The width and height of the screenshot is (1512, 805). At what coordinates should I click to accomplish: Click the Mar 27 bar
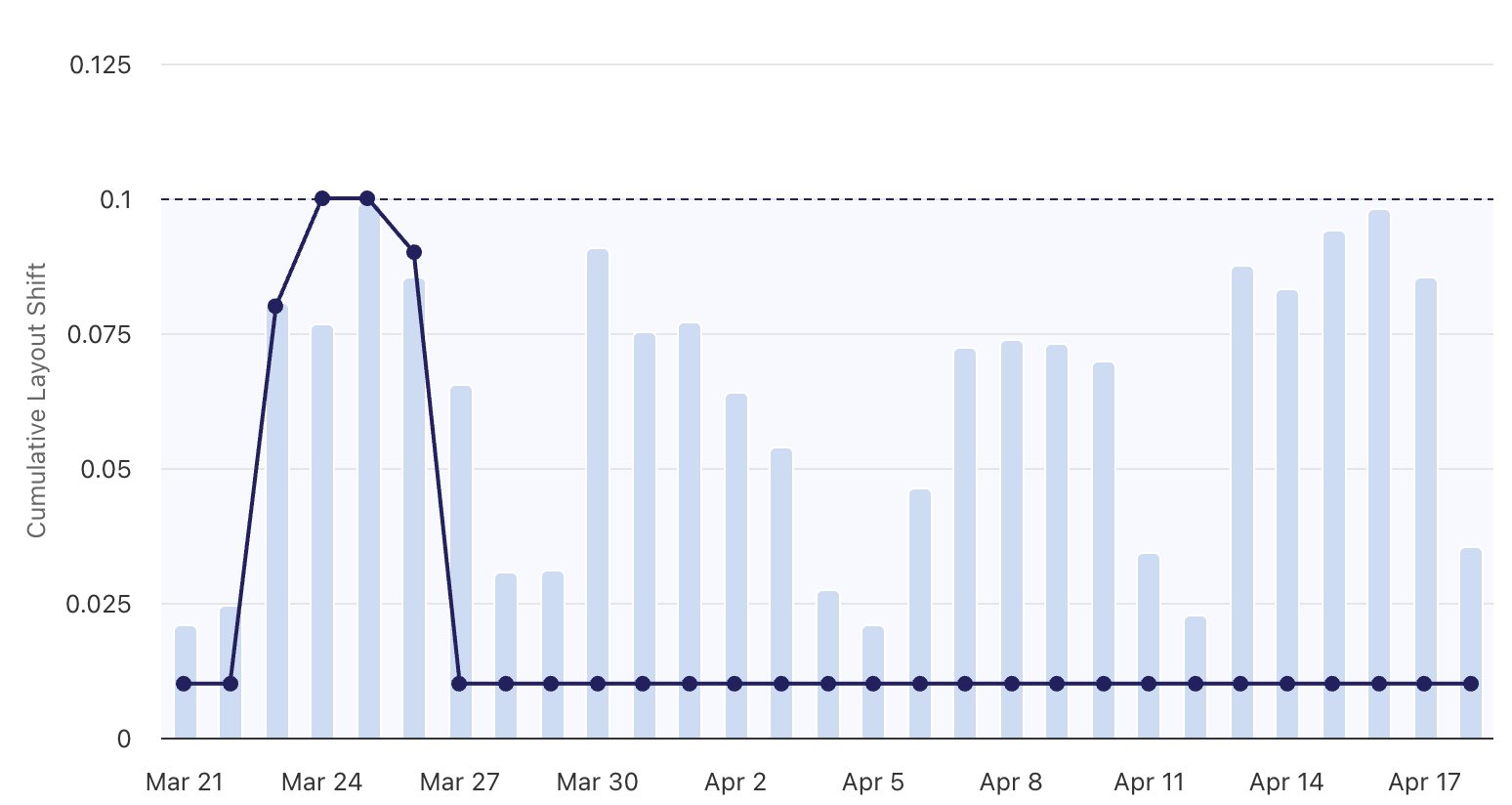click(x=461, y=537)
